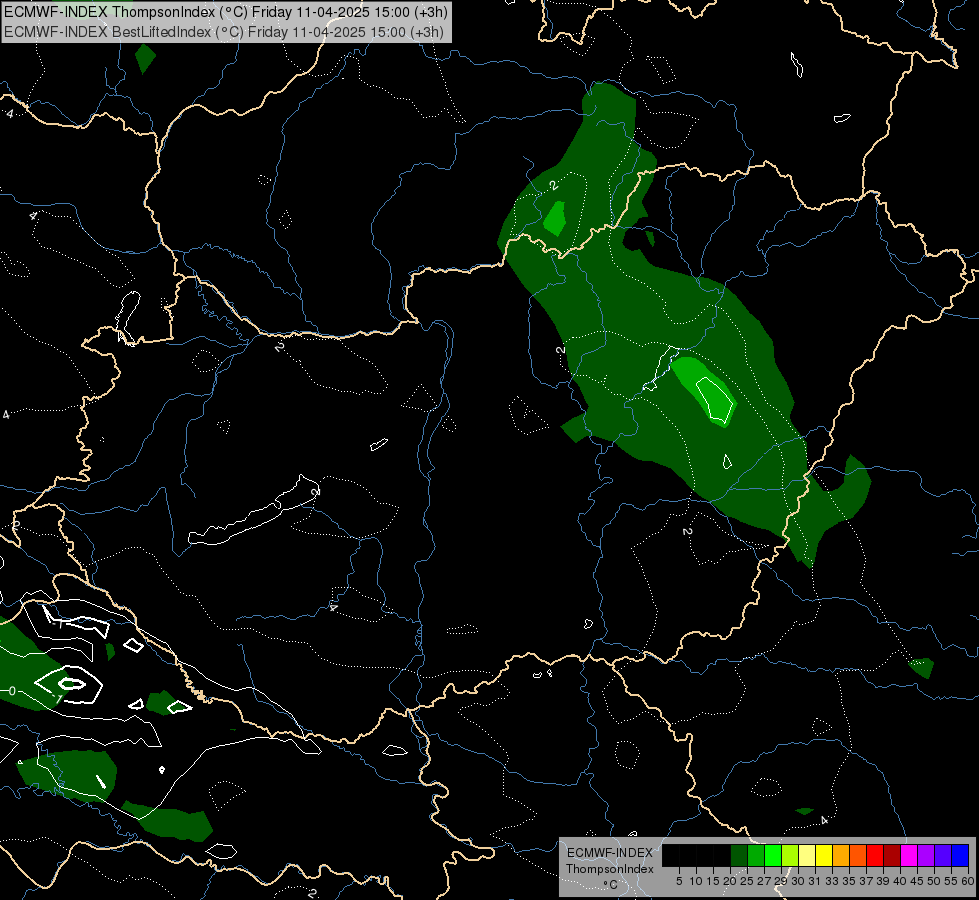
Task: Click the pure yellow 31–33 legend swatch
Action: click(824, 855)
